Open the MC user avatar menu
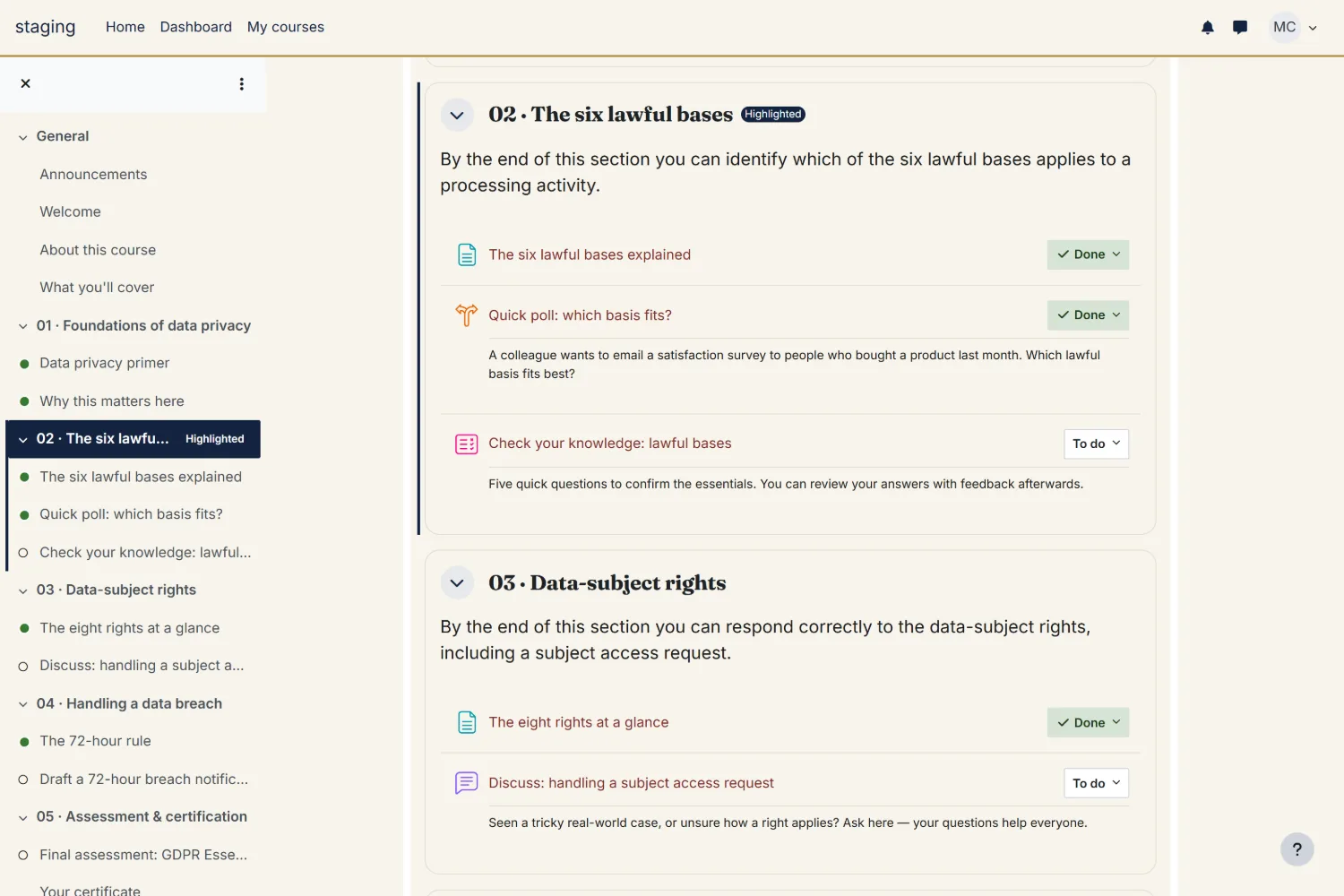 tap(1295, 28)
